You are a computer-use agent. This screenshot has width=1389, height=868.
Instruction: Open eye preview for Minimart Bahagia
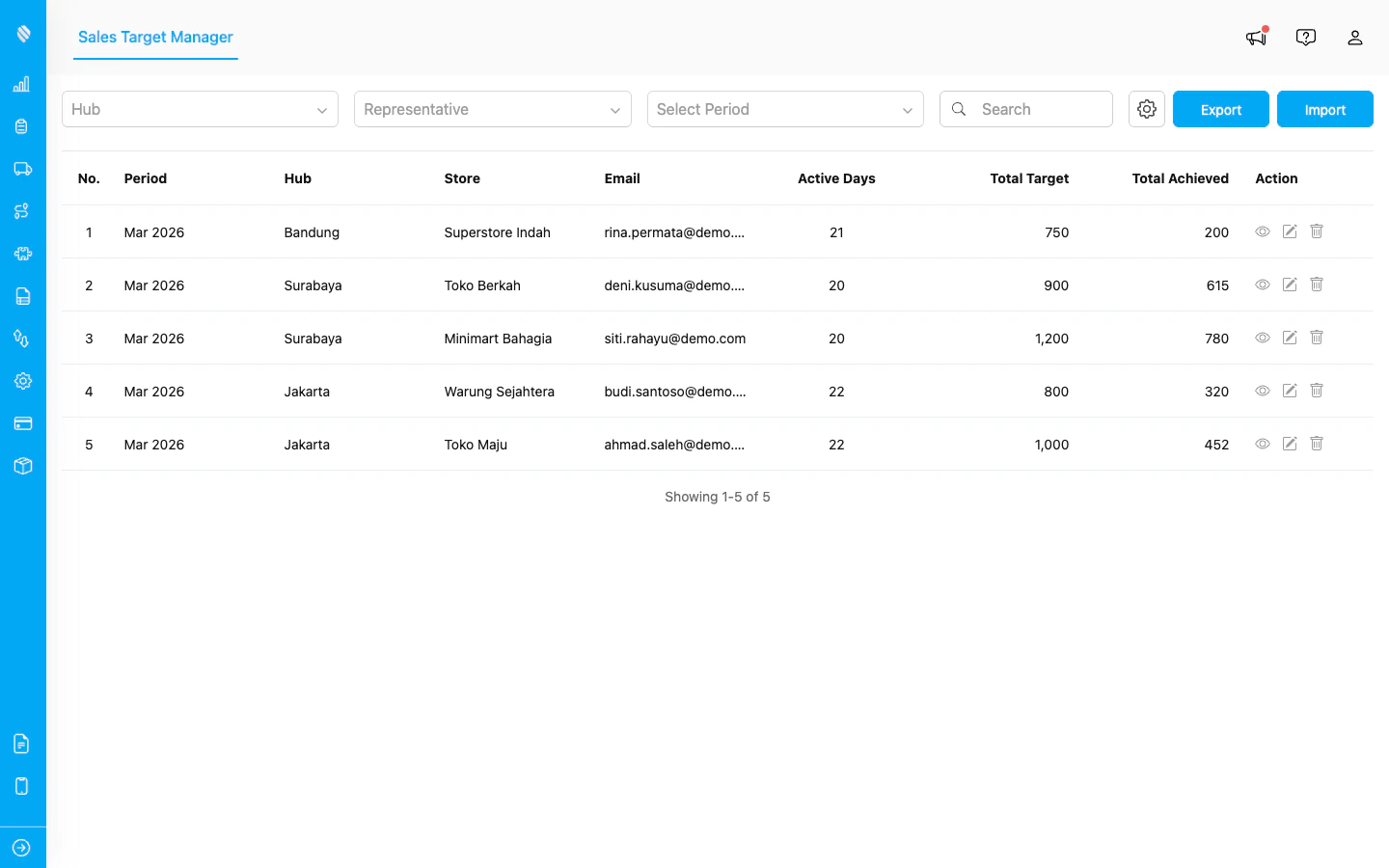coord(1263,338)
